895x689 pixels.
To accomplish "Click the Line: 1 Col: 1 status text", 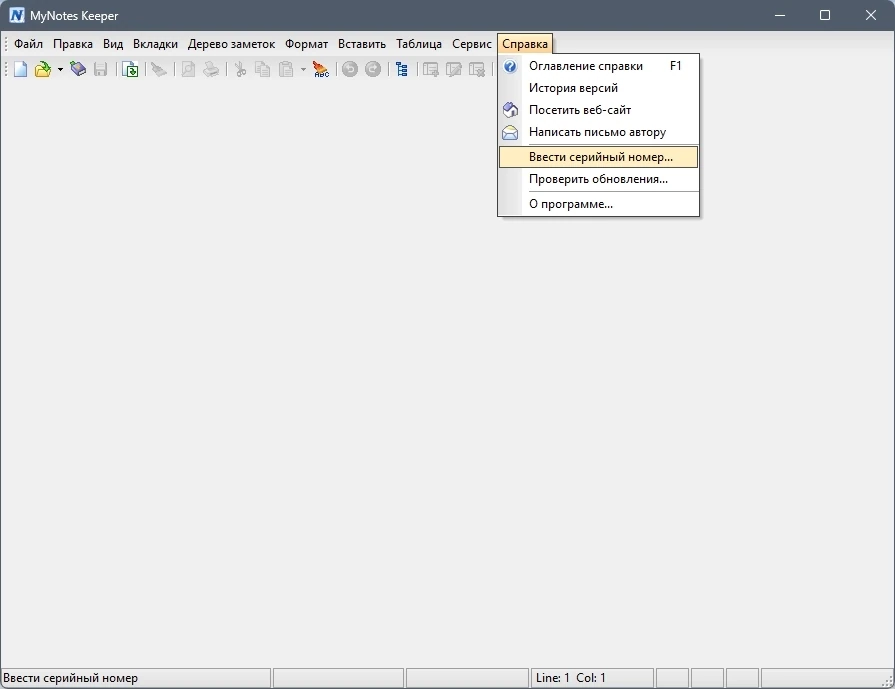I will pyautogui.click(x=570, y=678).
